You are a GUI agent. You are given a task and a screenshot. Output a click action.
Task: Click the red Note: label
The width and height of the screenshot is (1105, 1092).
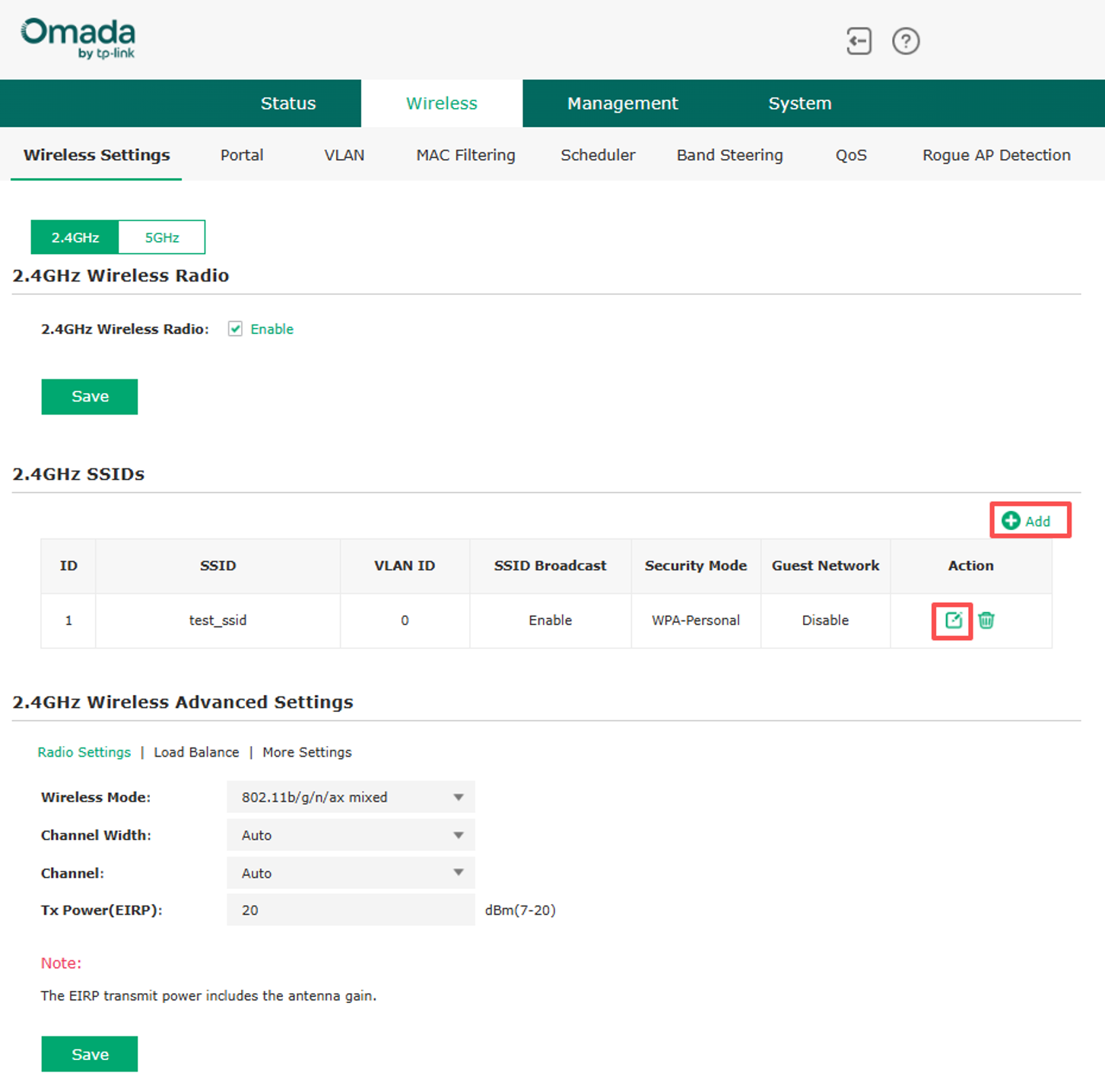pos(61,963)
